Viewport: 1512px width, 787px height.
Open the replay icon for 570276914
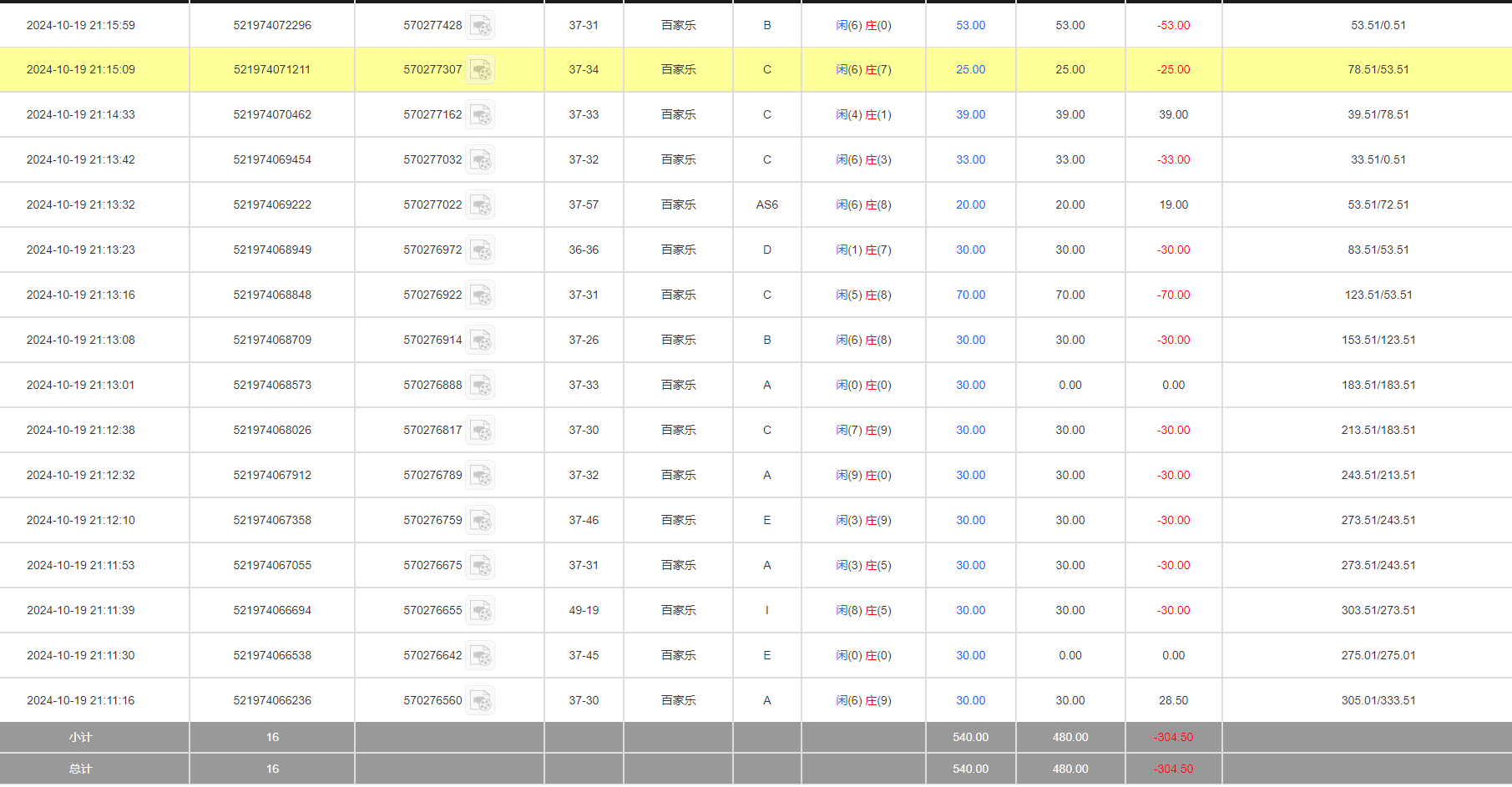tap(480, 341)
